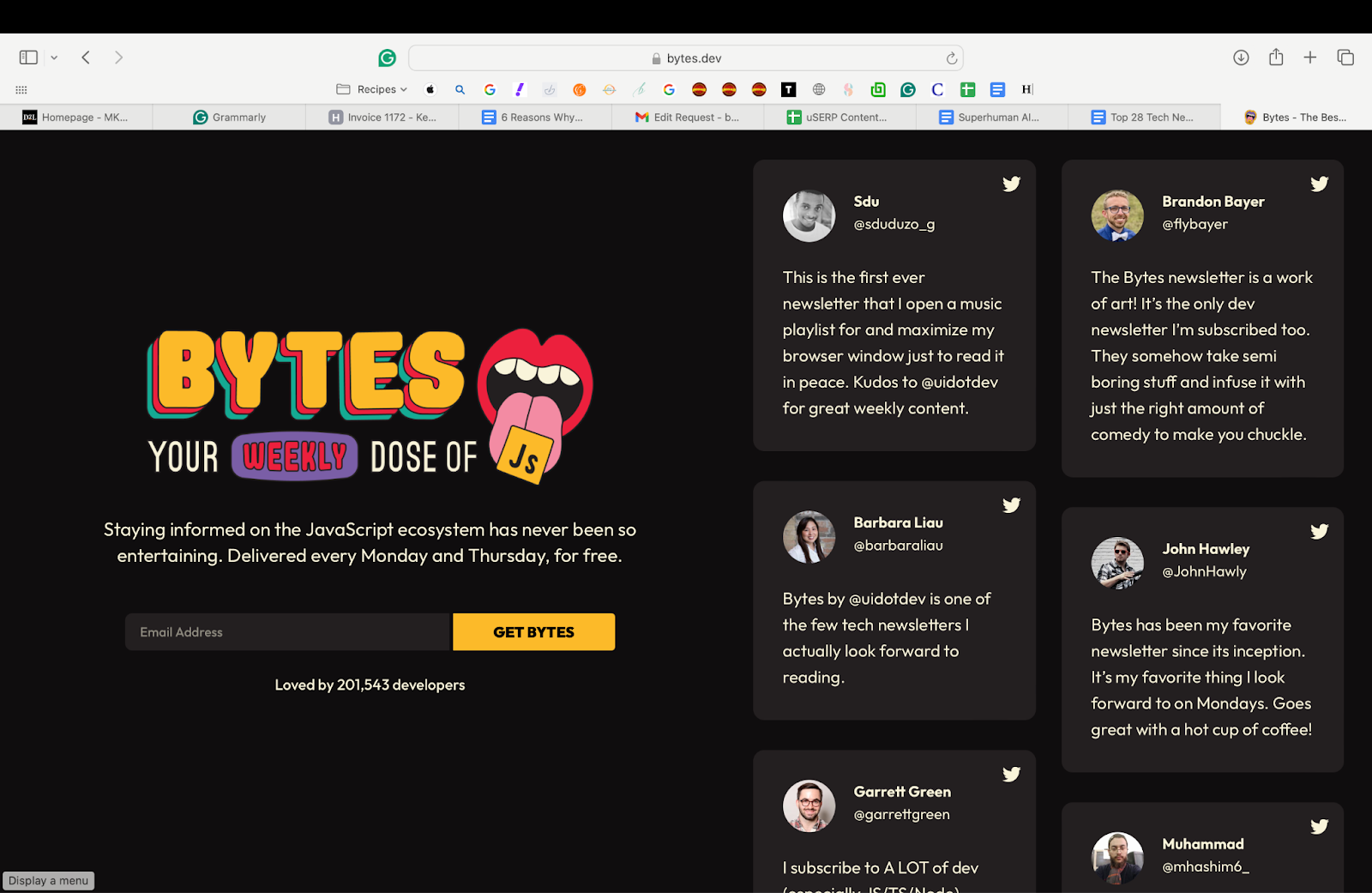Show the tab overview icon
This screenshot has height=893, width=1372.
(1345, 57)
